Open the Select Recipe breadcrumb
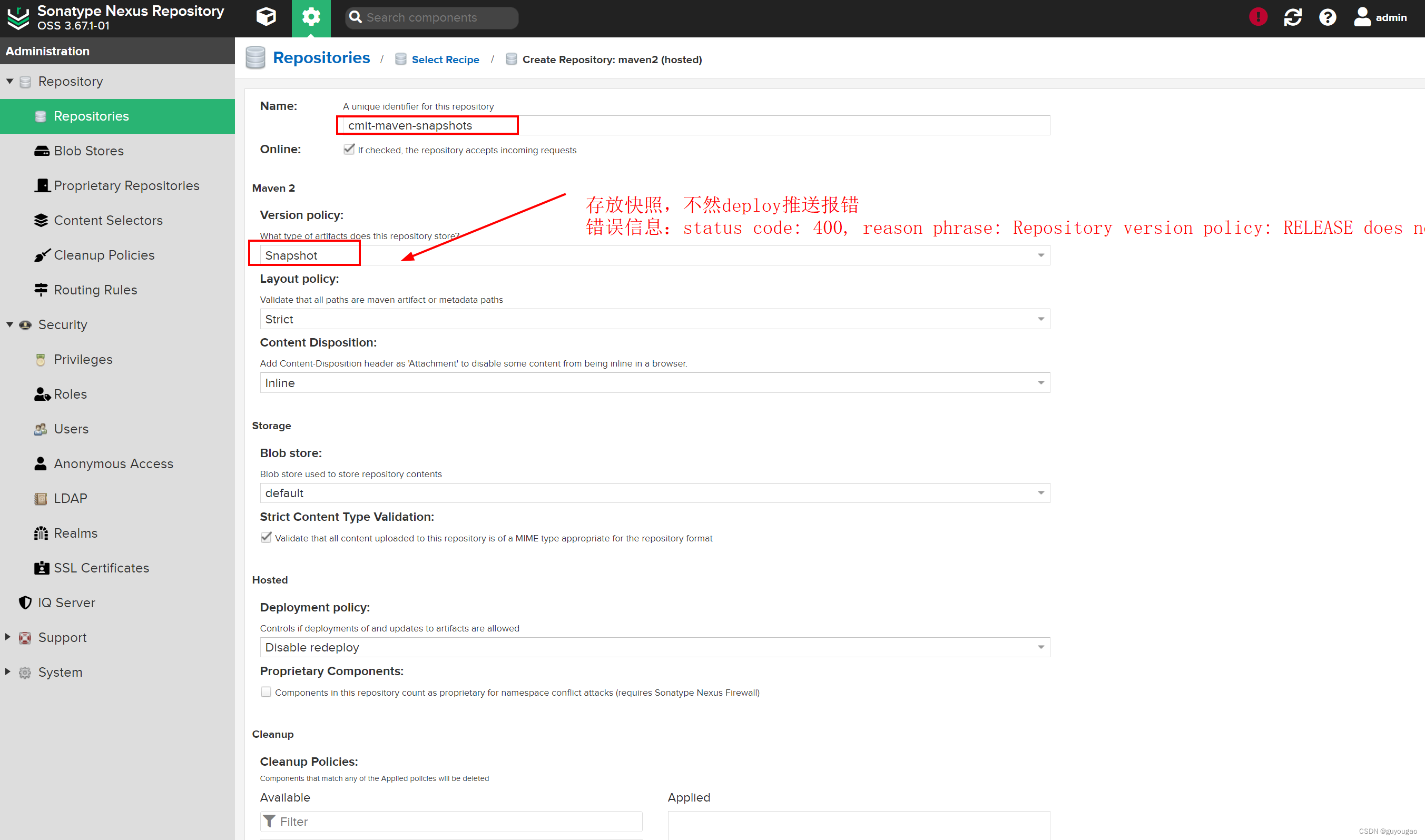This screenshot has width=1425, height=840. tap(445, 60)
